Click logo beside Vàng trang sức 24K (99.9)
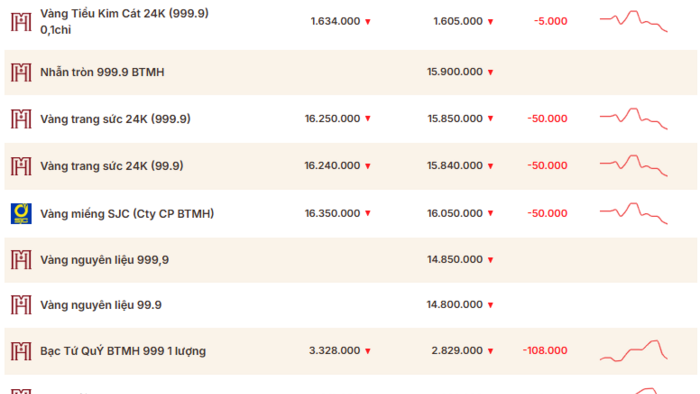This screenshot has height=394, width=700. (21, 166)
